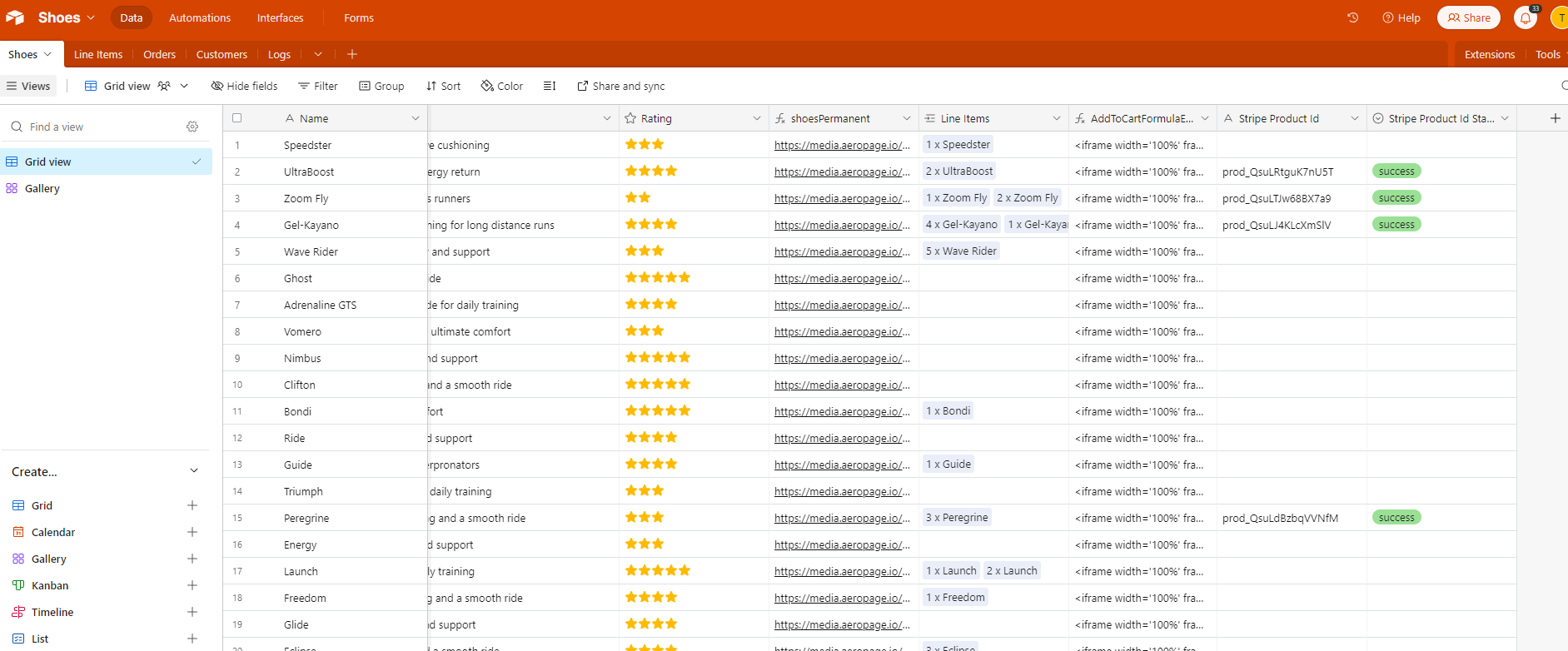Create a new Gallery view plus
Screen dimensions: 1568x651
point(192,559)
